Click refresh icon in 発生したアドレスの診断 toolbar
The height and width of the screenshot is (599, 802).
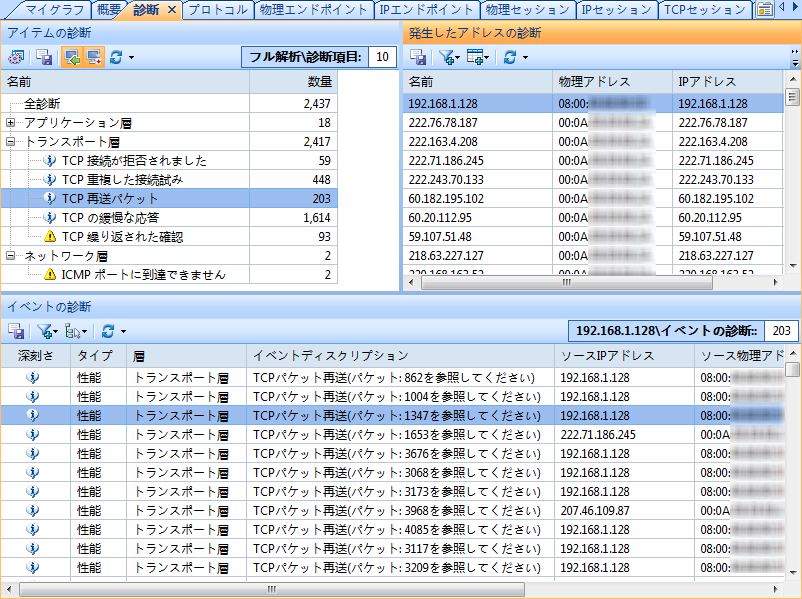pos(510,57)
